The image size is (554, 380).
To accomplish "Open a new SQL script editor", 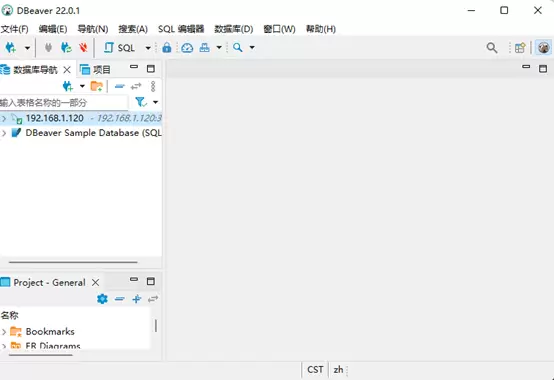I will 120,48.
